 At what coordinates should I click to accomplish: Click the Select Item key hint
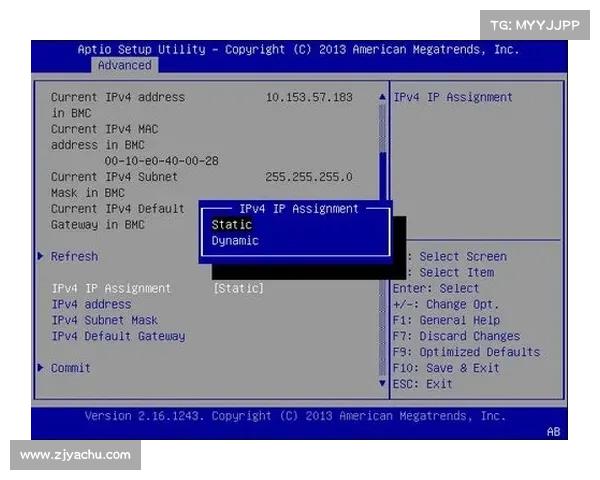click(x=451, y=272)
